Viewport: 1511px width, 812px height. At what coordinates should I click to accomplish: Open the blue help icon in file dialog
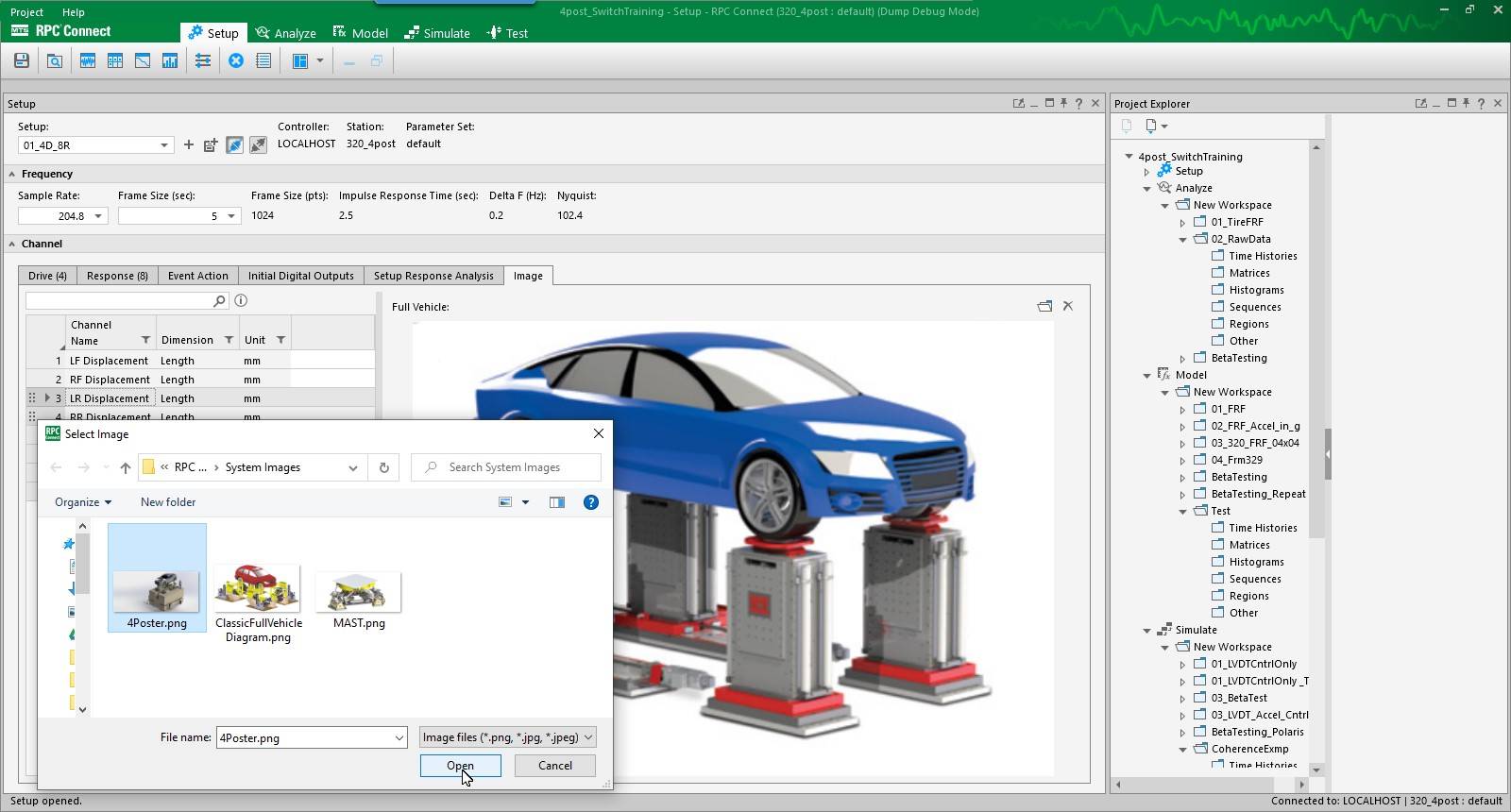591,502
